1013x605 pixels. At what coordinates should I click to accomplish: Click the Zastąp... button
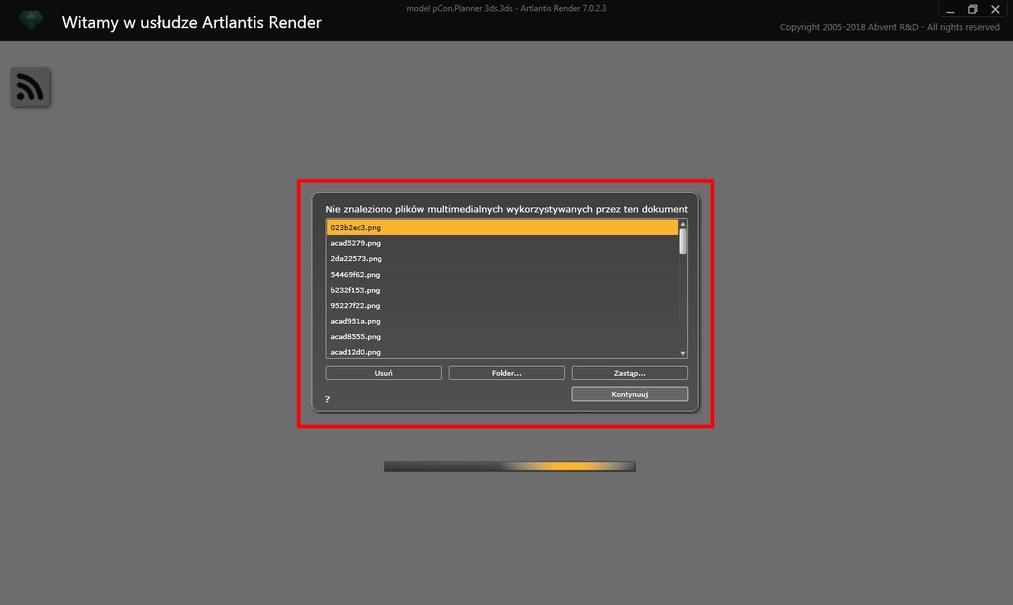click(629, 371)
